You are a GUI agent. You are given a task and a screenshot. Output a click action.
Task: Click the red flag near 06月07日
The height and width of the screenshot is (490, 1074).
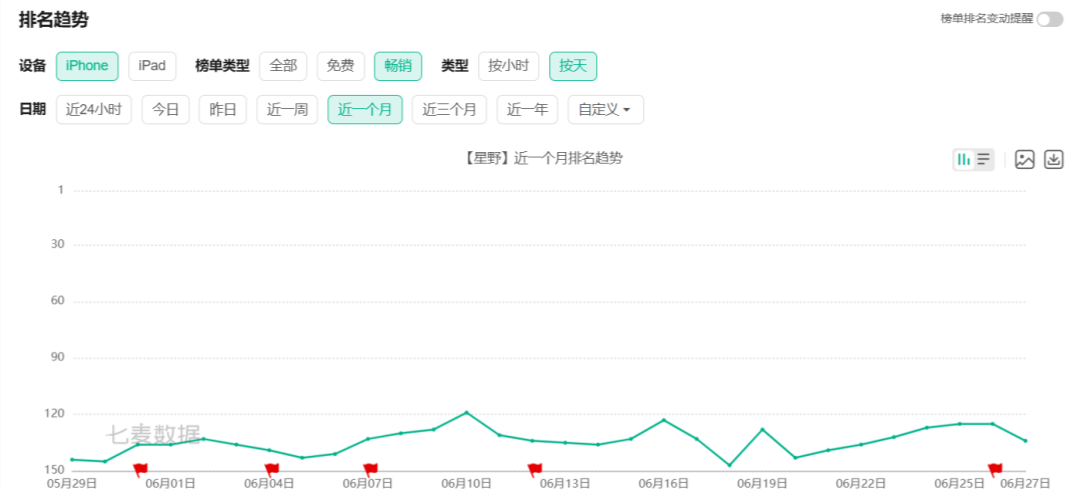[x=370, y=469]
